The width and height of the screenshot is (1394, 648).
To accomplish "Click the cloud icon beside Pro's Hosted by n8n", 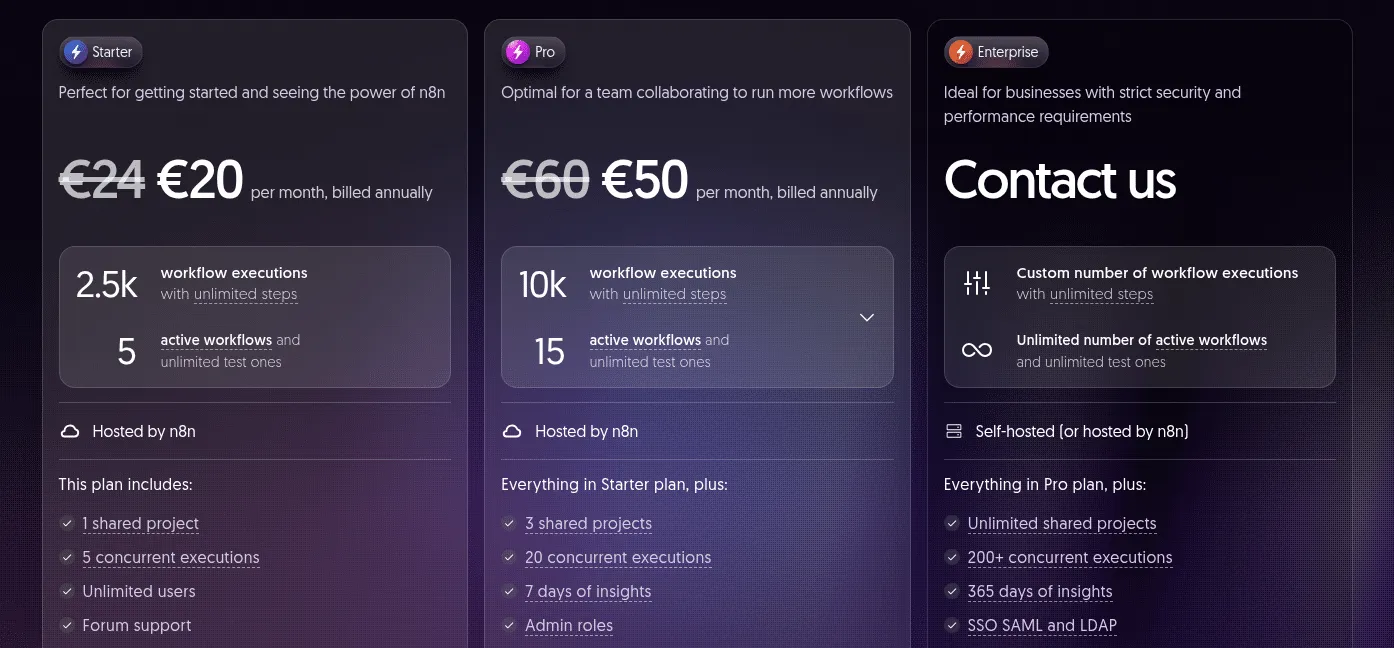I will pos(512,432).
